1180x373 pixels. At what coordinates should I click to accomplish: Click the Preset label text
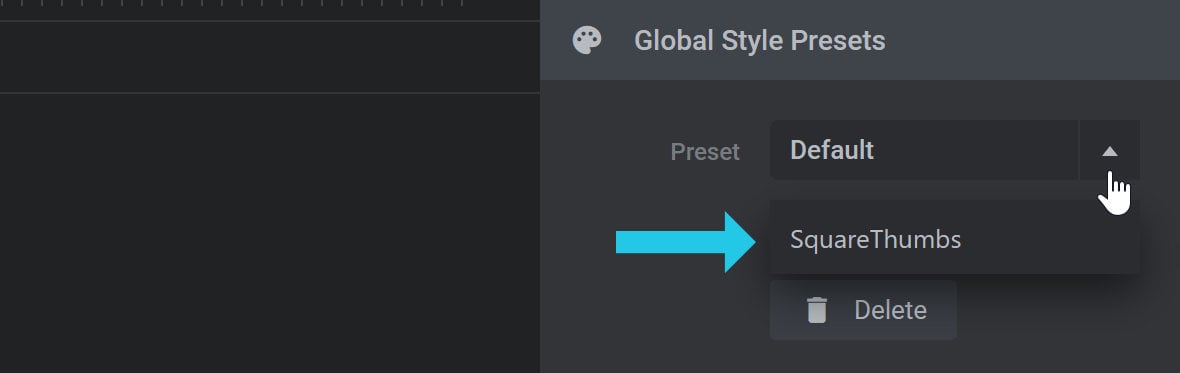coord(705,152)
